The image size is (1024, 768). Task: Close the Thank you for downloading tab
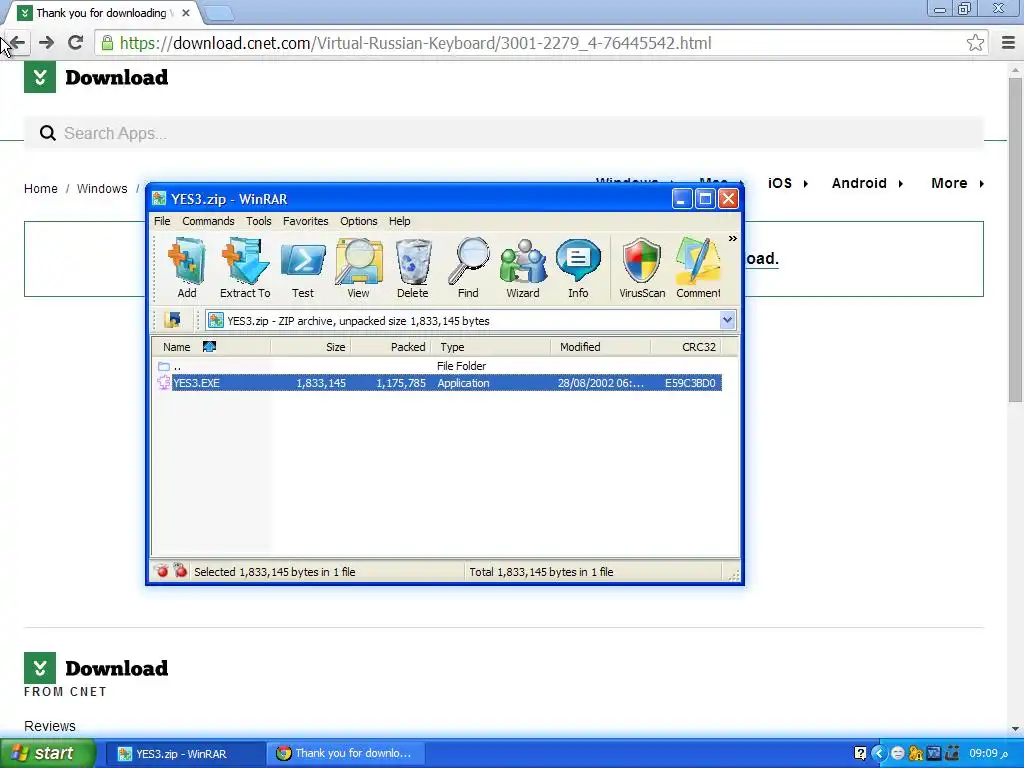186,13
